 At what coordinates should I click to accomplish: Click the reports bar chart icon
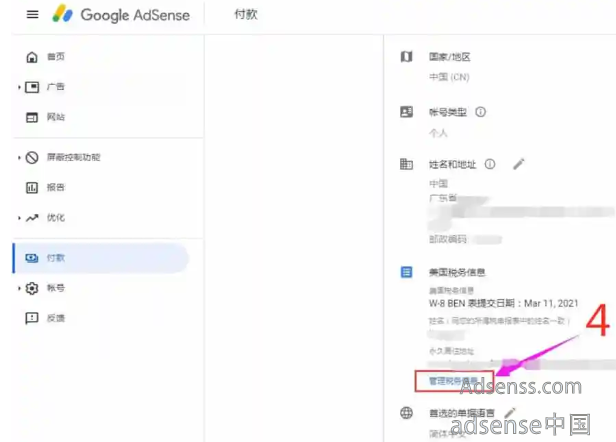click(x=32, y=187)
